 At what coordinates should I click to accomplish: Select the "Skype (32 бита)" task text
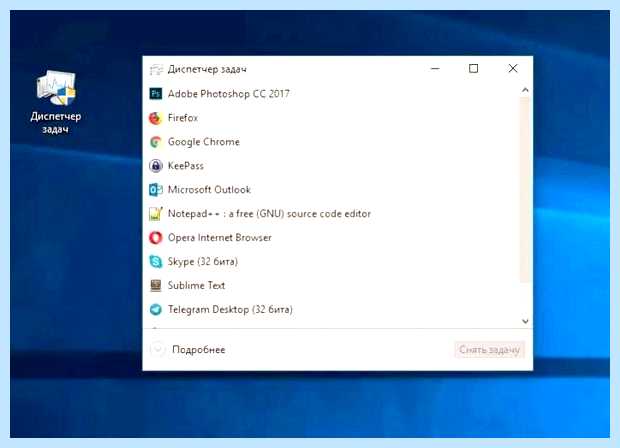point(202,262)
